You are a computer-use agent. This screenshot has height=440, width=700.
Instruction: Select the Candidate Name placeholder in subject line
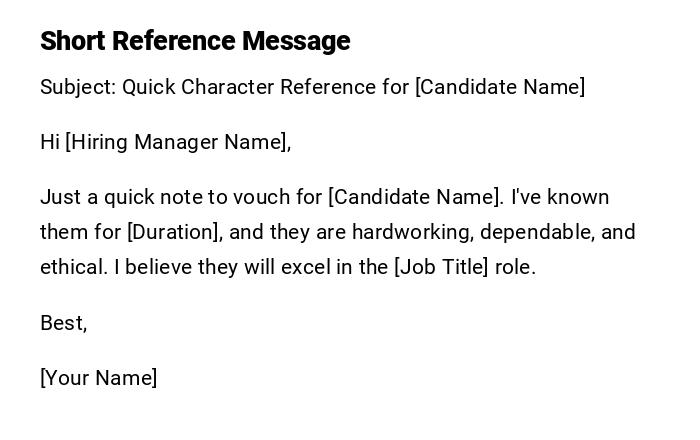(500, 87)
